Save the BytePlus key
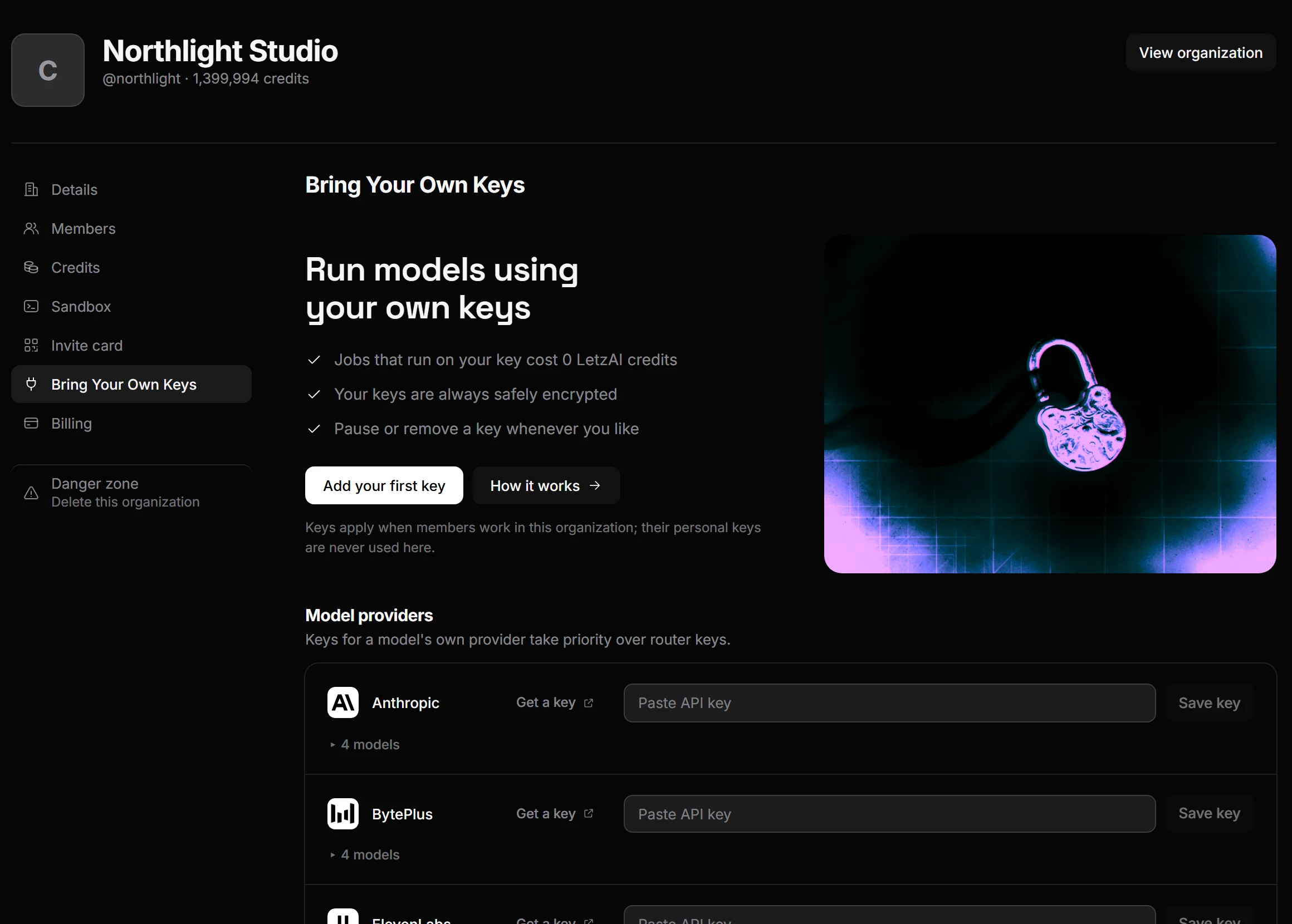The height and width of the screenshot is (924, 1292). (x=1209, y=814)
